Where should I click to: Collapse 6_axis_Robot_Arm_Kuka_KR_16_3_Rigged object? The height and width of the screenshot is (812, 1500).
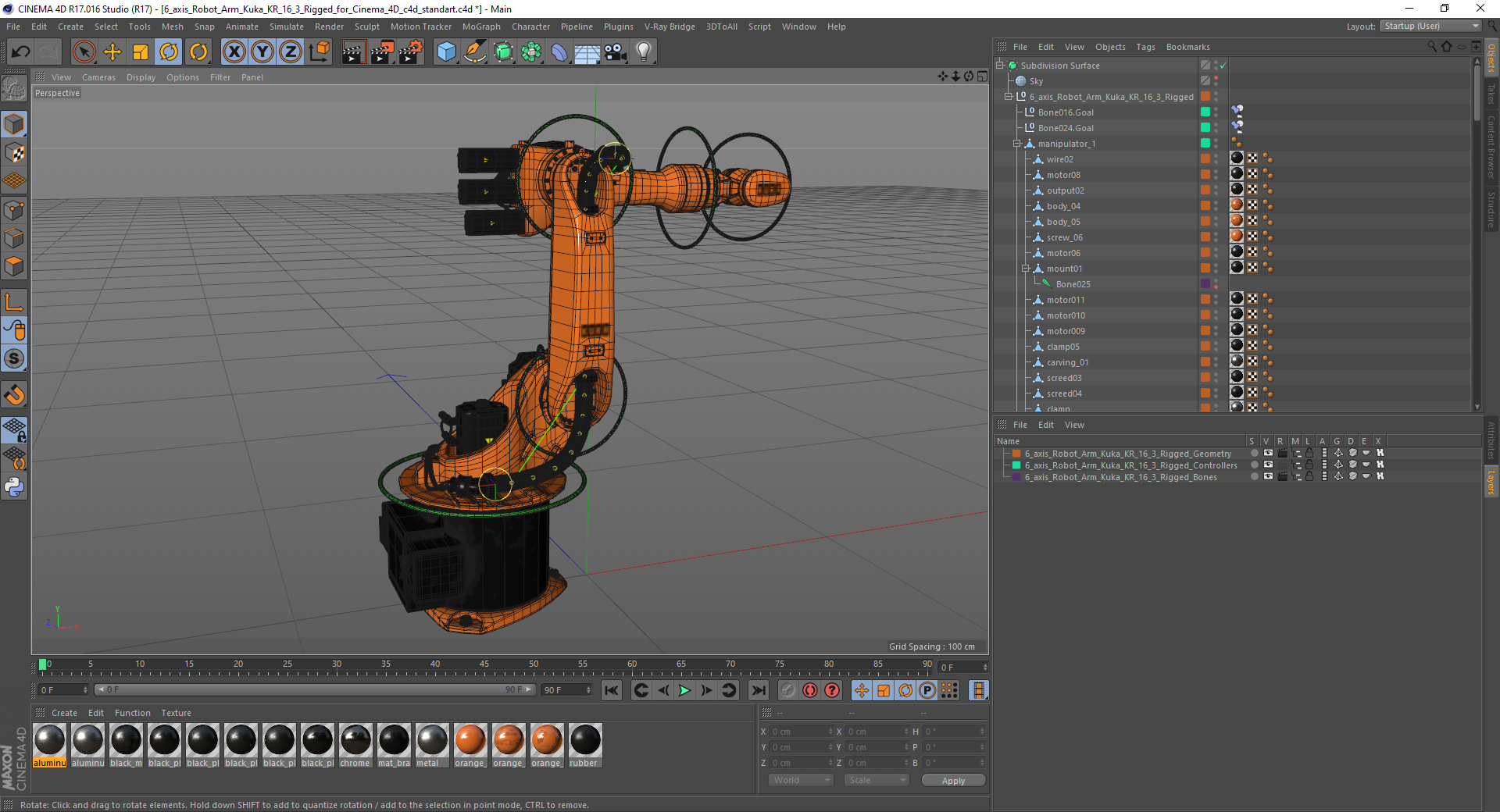(1009, 97)
